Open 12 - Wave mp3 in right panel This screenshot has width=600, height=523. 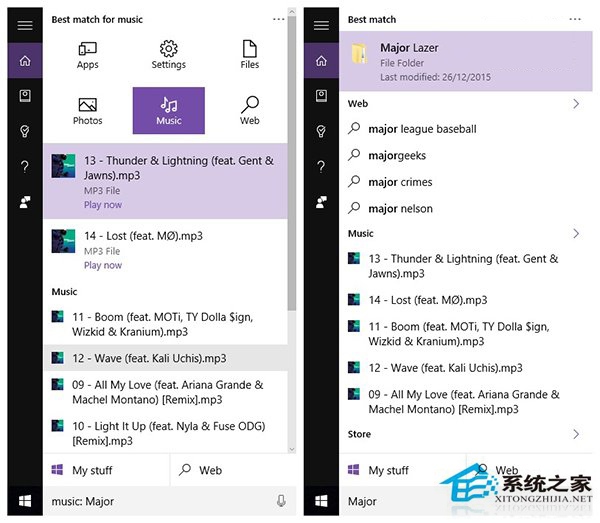click(x=466, y=368)
